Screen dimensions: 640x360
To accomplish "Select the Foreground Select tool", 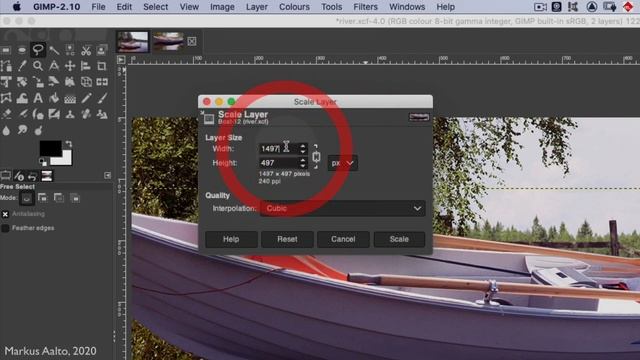I will click(102, 50).
